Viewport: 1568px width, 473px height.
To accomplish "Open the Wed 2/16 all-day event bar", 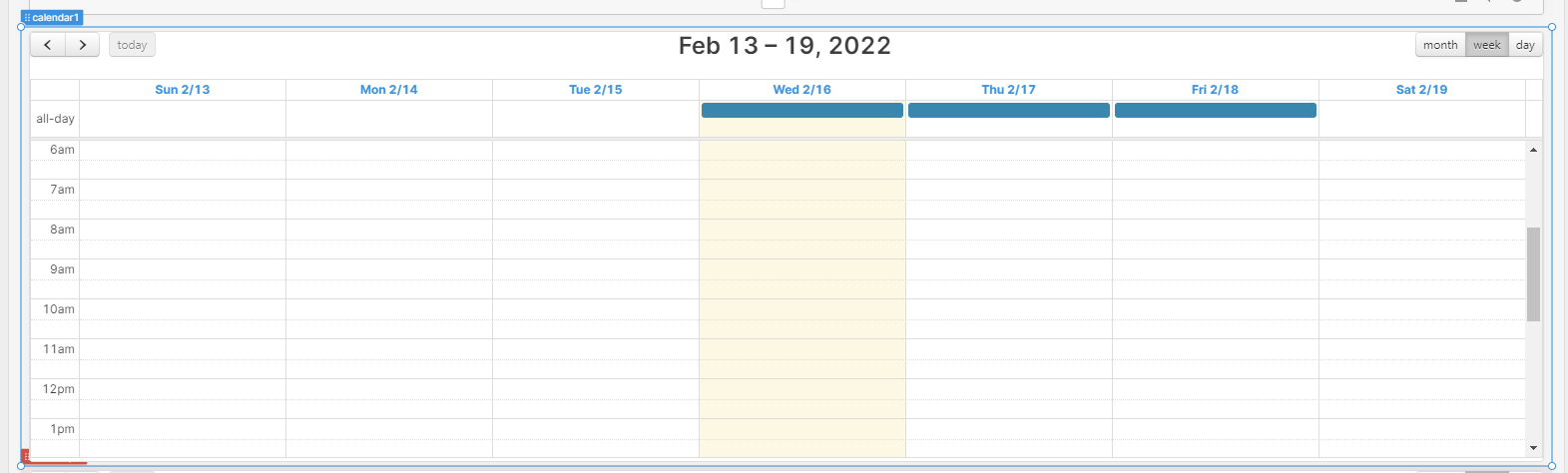I will (x=802, y=110).
